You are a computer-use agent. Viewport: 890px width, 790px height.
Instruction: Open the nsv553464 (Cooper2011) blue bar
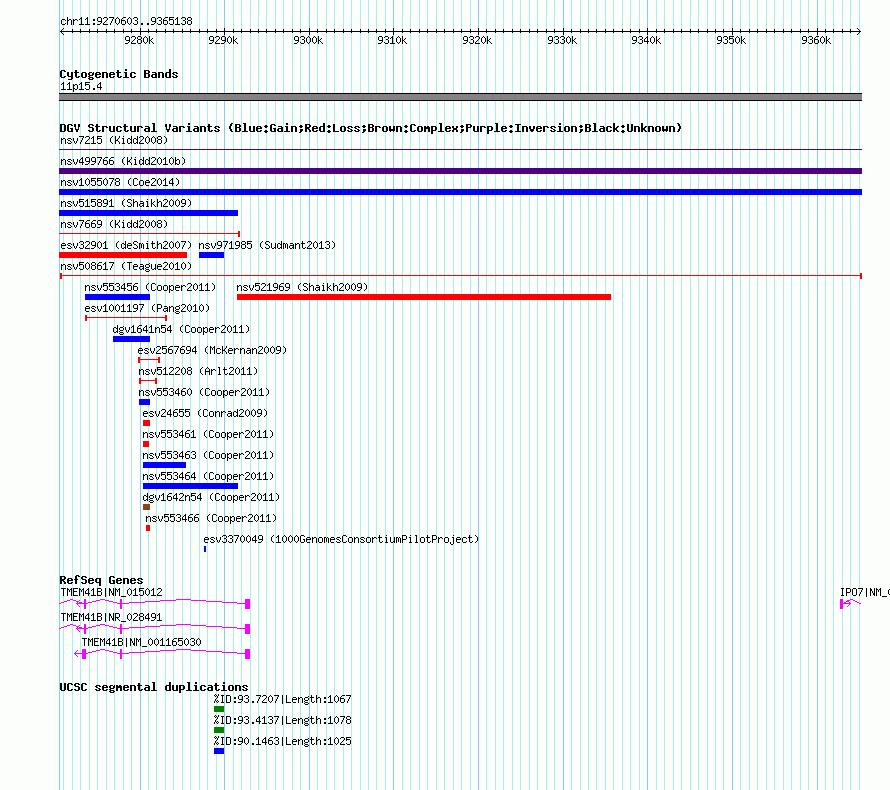tap(190, 486)
